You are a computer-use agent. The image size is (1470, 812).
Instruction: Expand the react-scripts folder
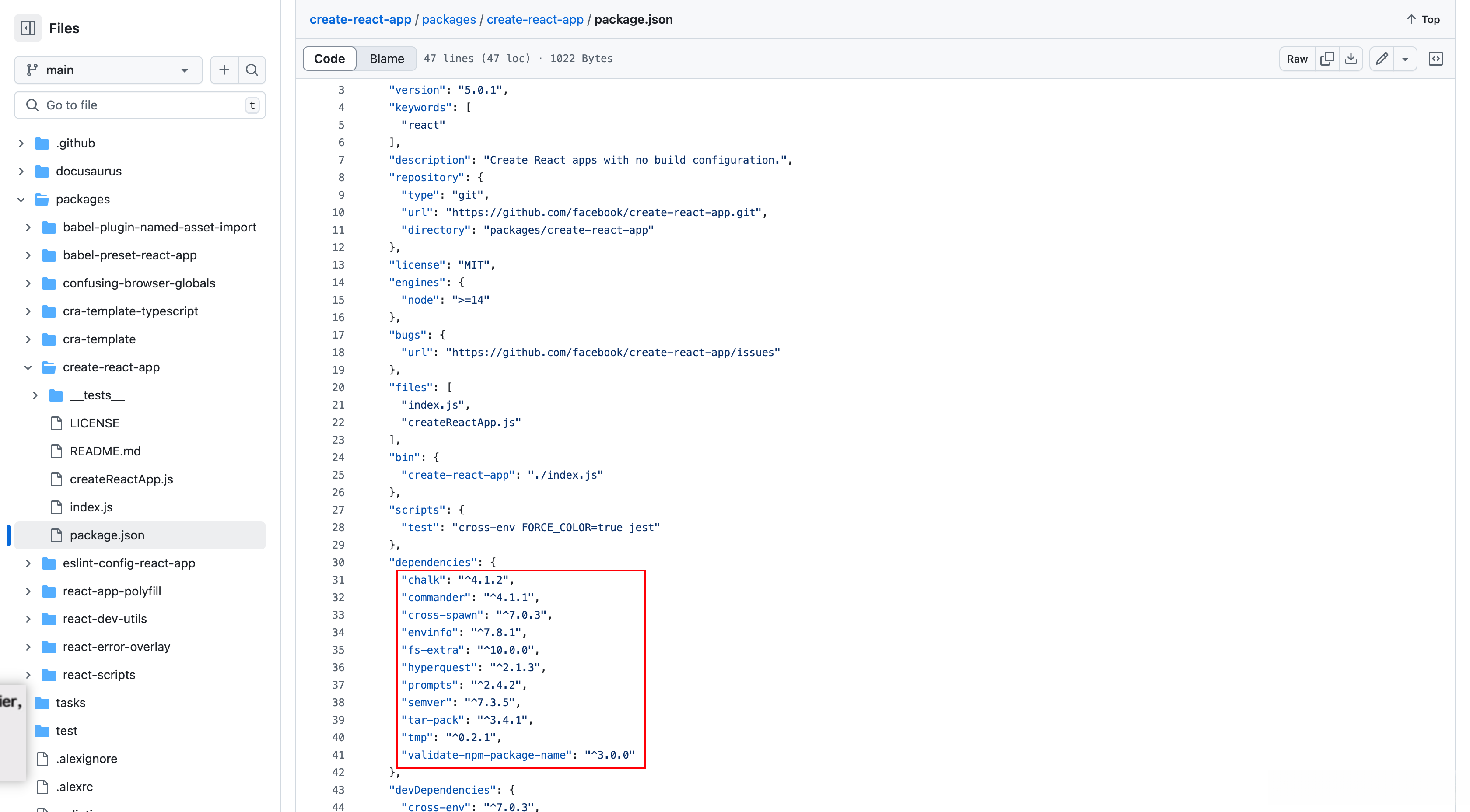28,675
